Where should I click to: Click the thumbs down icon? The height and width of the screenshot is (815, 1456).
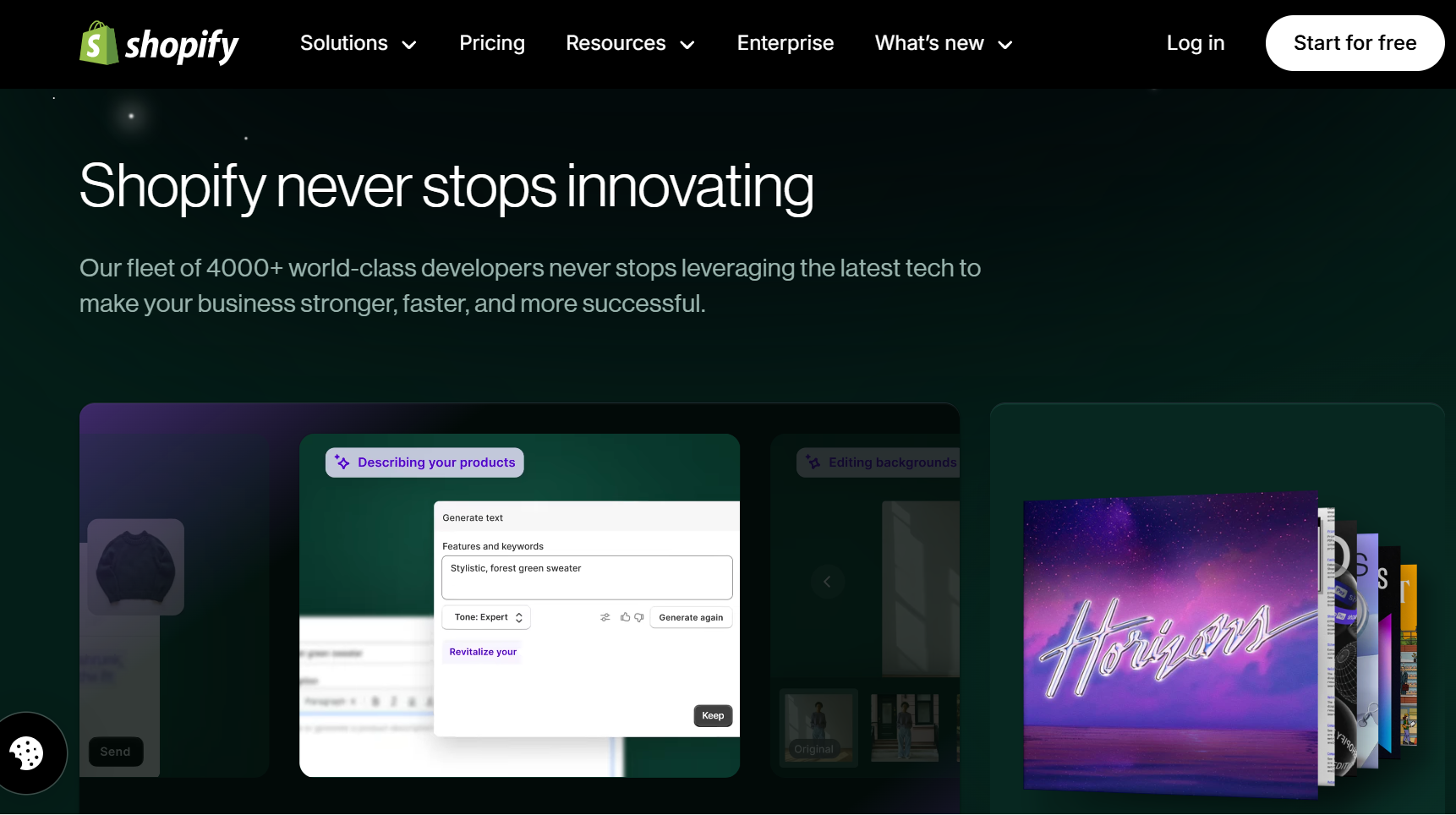coord(639,617)
